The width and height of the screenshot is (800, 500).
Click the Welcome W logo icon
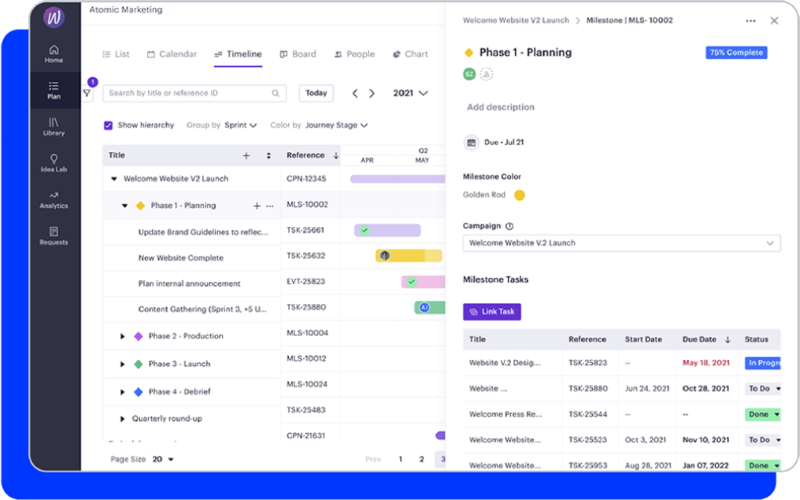point(54,17)
